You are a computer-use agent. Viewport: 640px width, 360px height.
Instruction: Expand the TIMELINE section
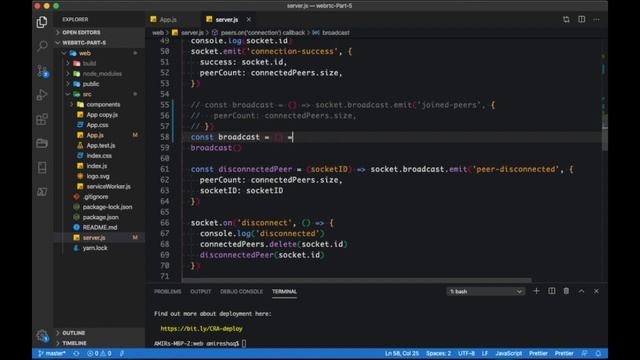point(74,343)
